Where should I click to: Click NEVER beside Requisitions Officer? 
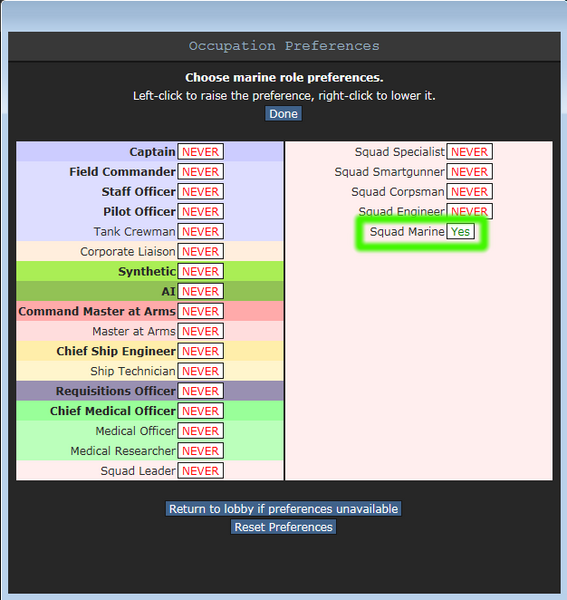pyautogui.click(x=200, y=391)
